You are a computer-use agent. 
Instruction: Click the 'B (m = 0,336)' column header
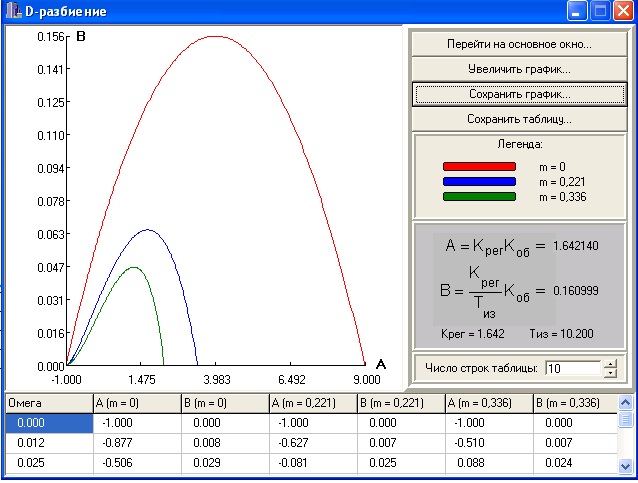575,403
